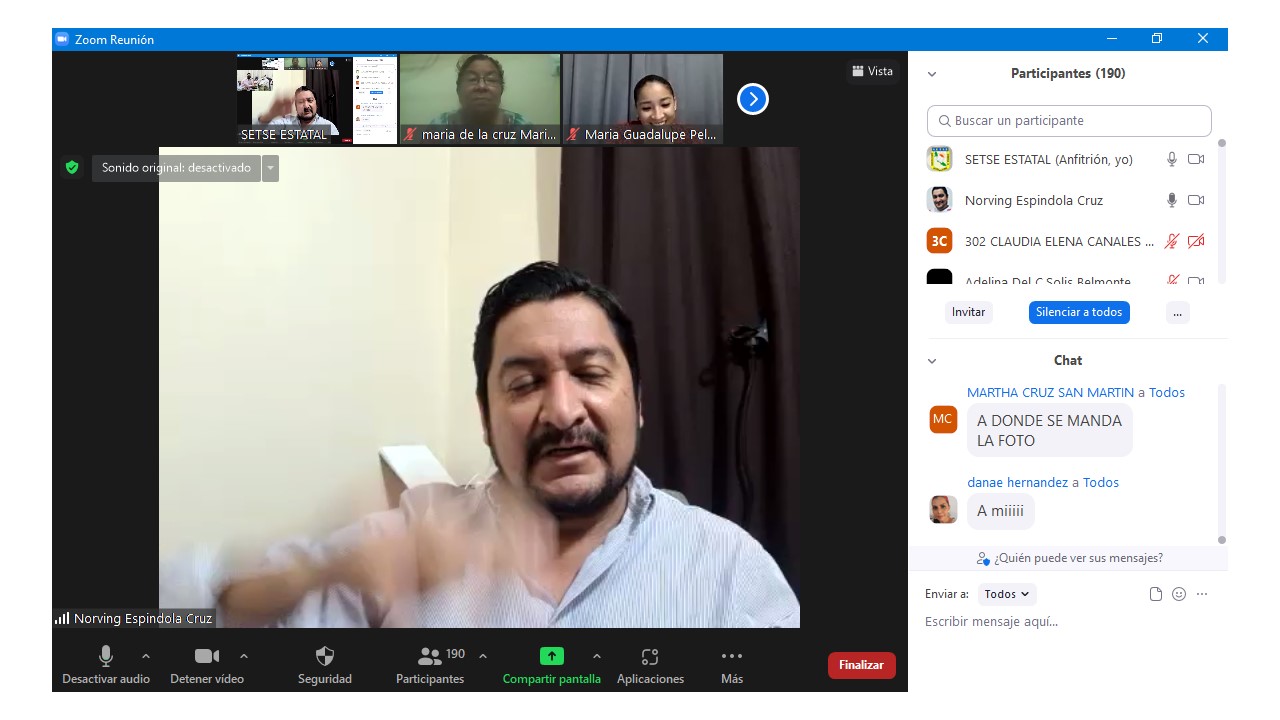Click the muted mic icon on maria de la cruz thumbnail
Image resolution: width=1280 pixels, height=720 pixels.
(x=410, y=134)
